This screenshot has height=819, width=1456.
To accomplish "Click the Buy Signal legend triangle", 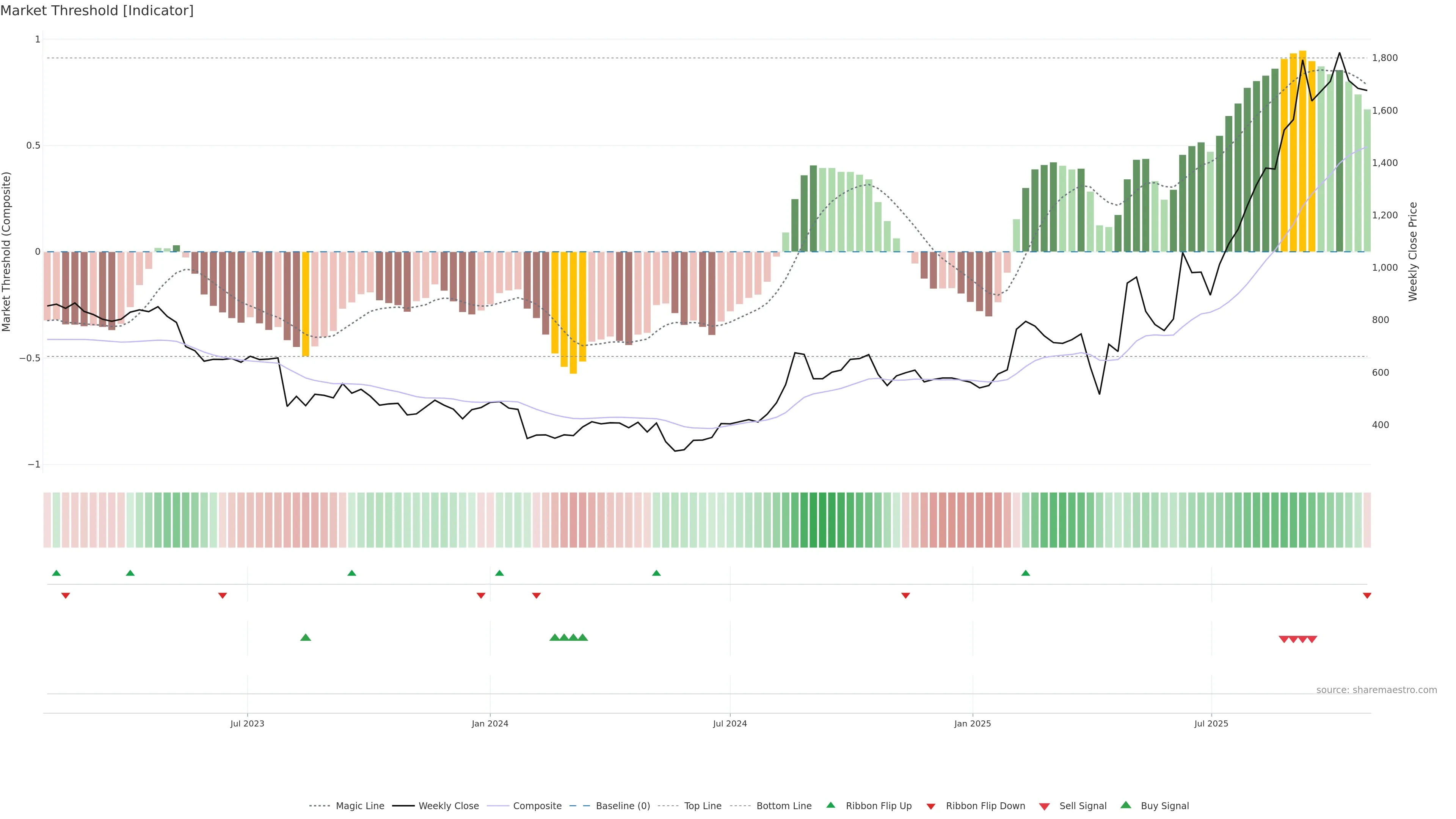I will pos(1126,805).
